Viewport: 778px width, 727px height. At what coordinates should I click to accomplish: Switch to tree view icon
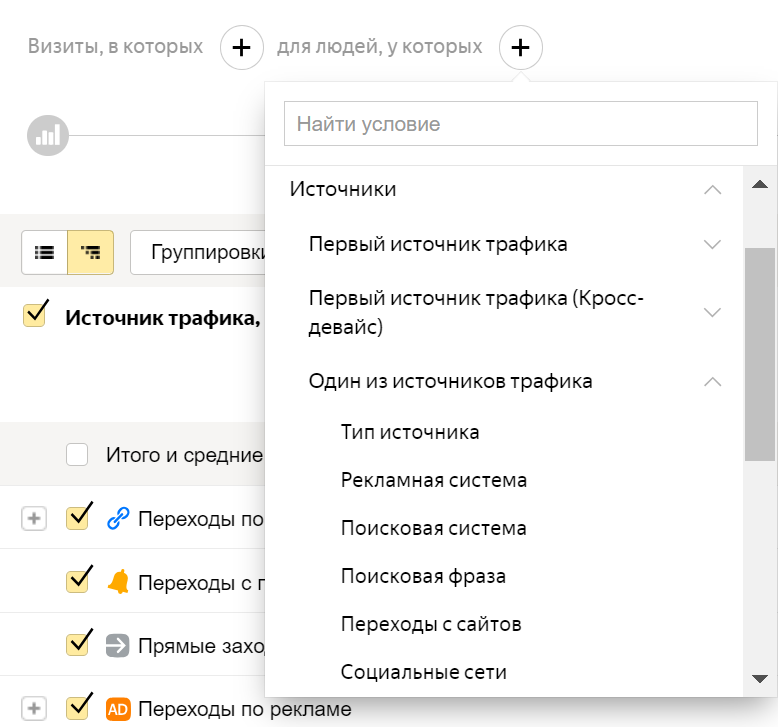91,252
